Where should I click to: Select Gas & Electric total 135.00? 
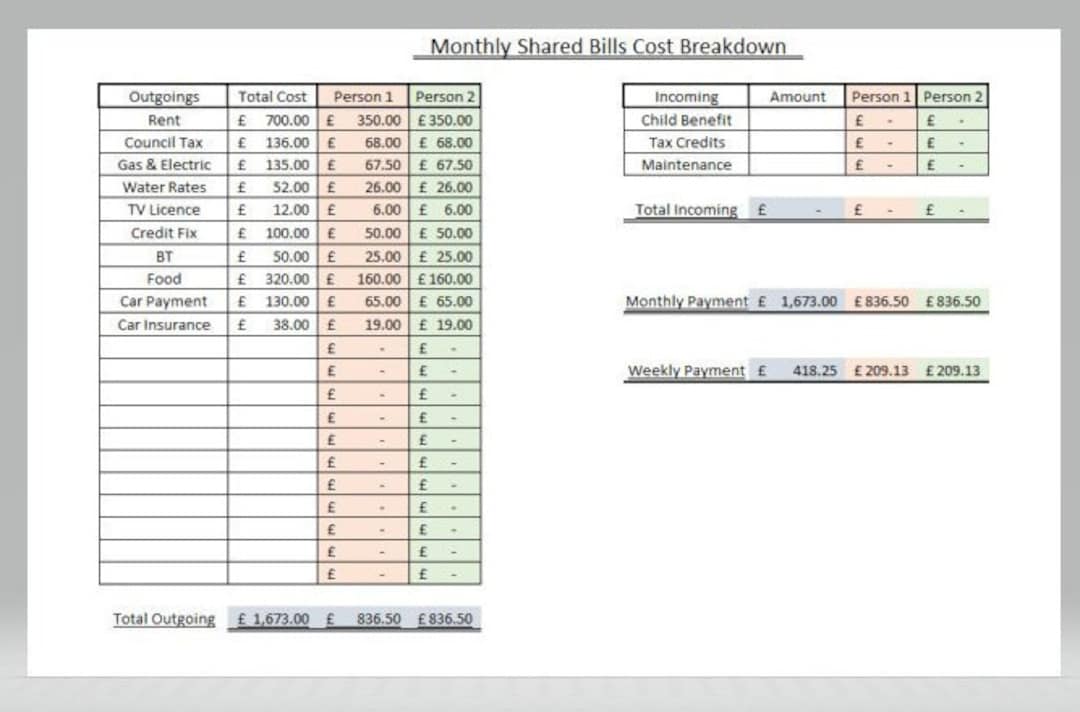coord(272,165)
